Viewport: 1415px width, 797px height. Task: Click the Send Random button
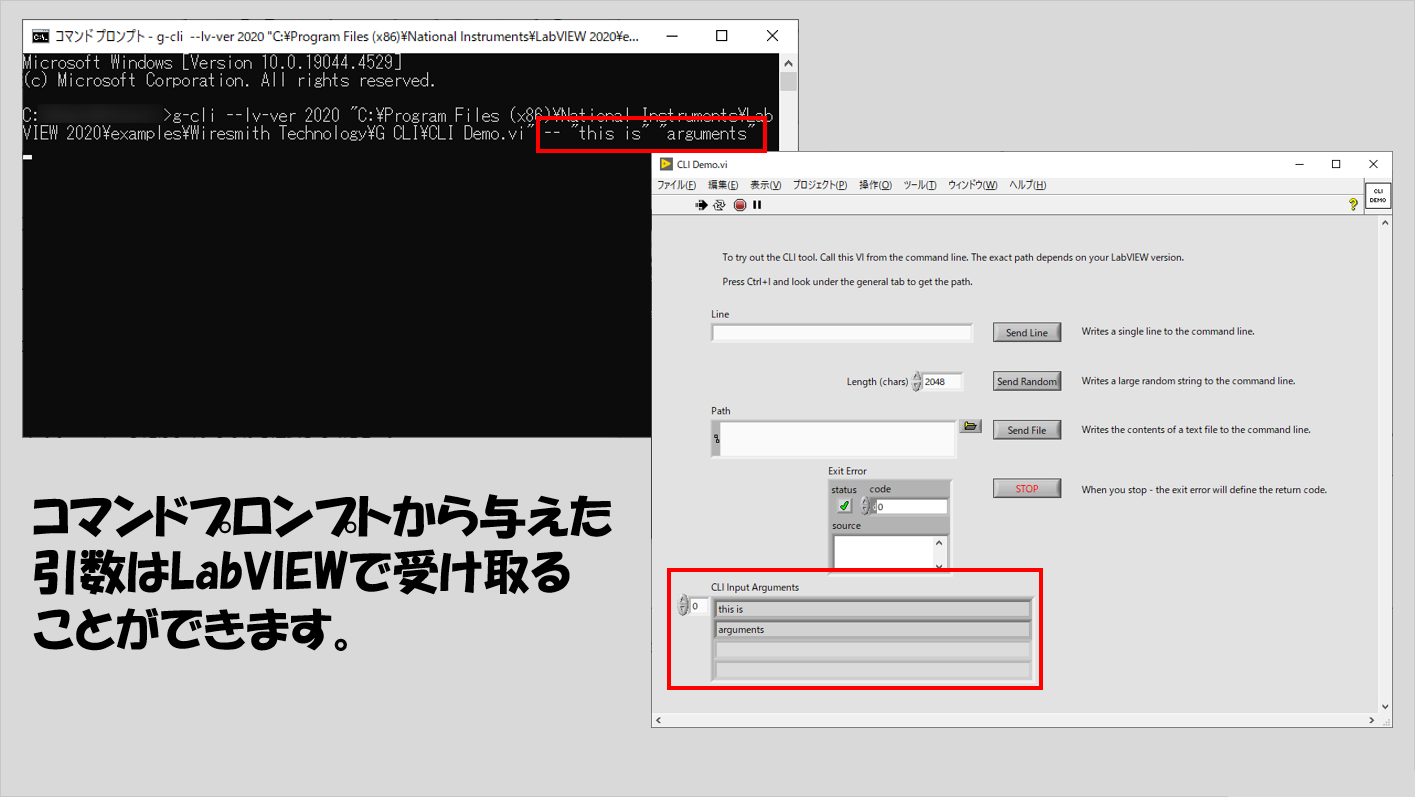tap(1027, 381)
